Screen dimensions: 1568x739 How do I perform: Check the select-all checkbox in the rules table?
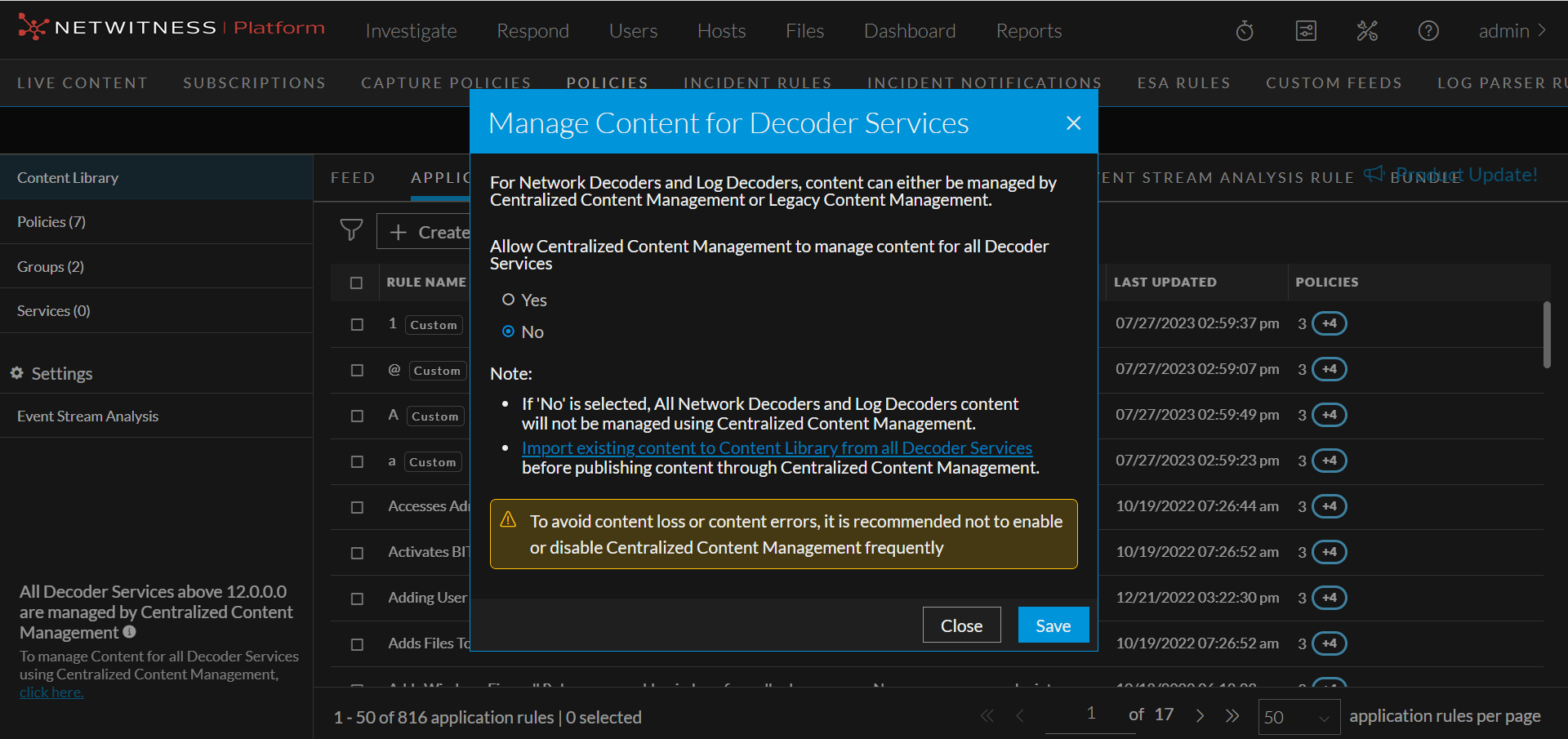(356, 283)
